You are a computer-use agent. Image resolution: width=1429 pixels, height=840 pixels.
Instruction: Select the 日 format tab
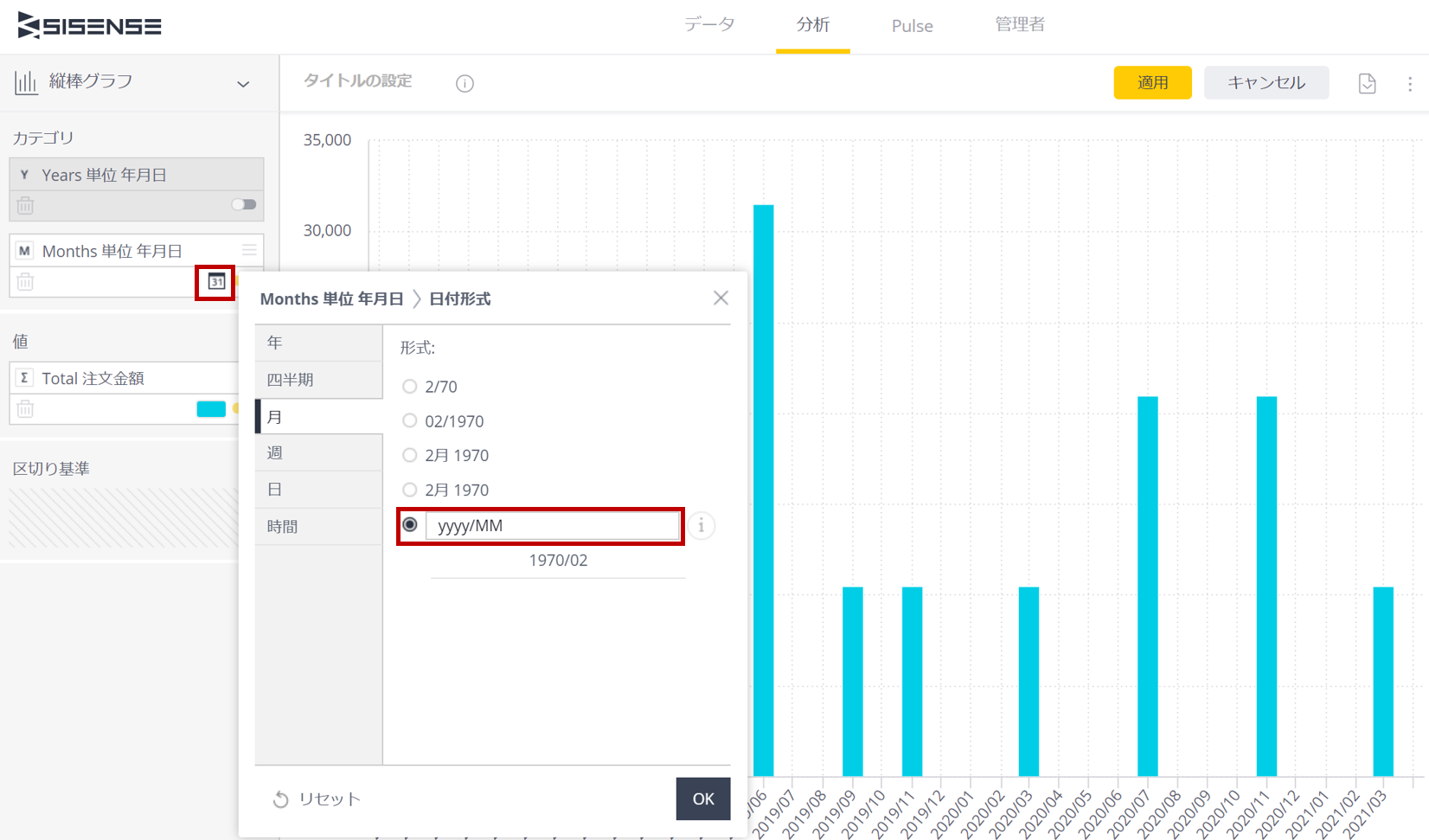[x=318, y=490]
